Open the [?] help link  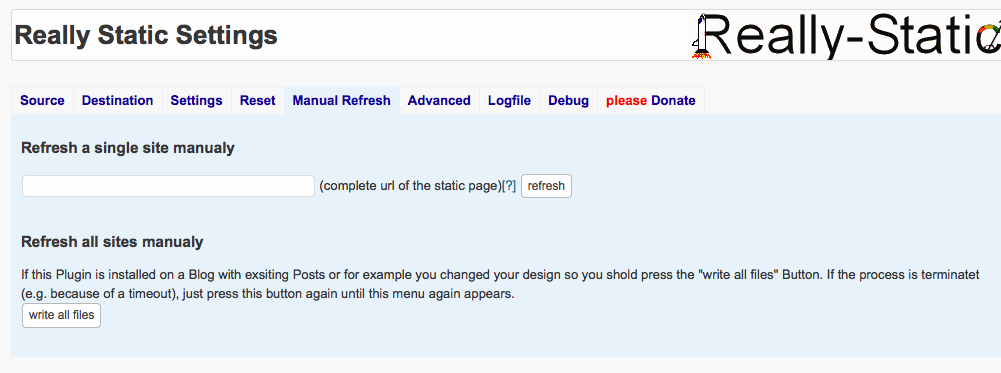[x=509, y=186]
